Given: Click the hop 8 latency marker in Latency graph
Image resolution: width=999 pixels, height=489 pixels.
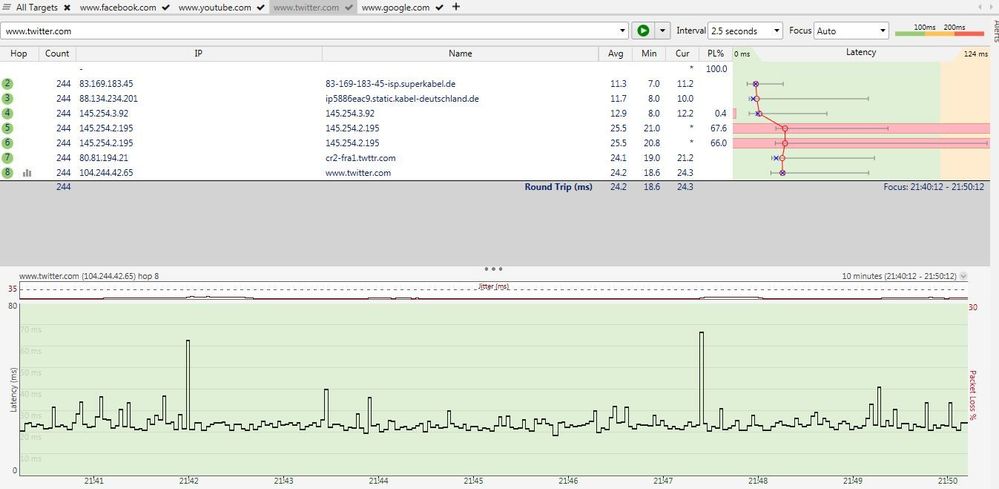Looking at the screenshot, I should click(x=782, y=173).
